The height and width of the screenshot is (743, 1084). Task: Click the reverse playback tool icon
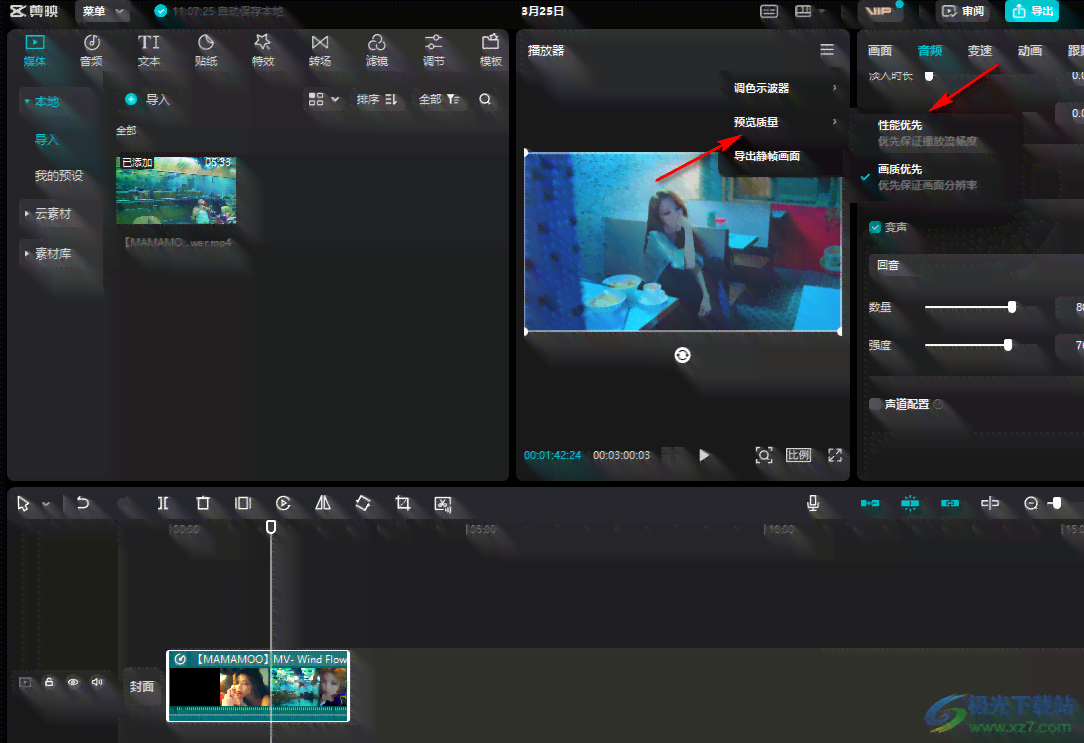click(x=283, y=503)
